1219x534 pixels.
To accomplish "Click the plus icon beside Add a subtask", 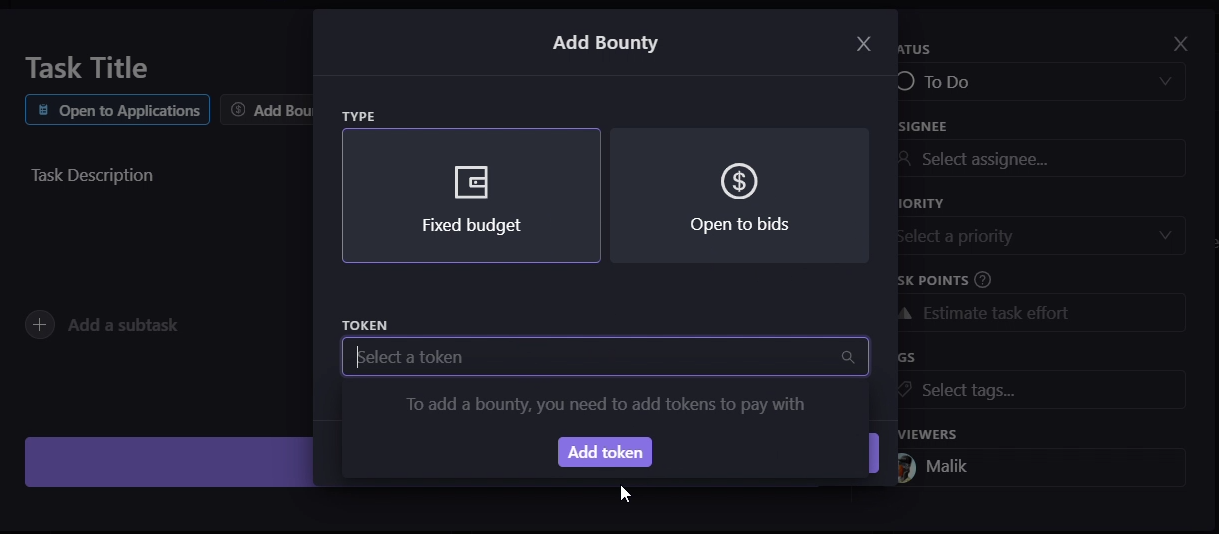I will coord(40,325).
